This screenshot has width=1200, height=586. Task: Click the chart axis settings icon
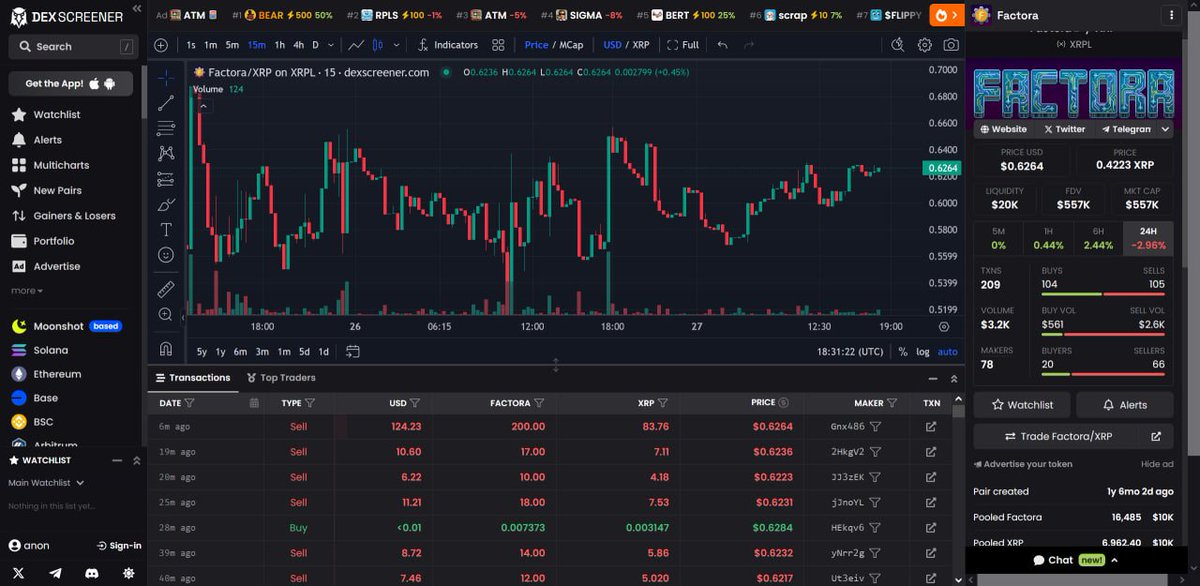944,326
